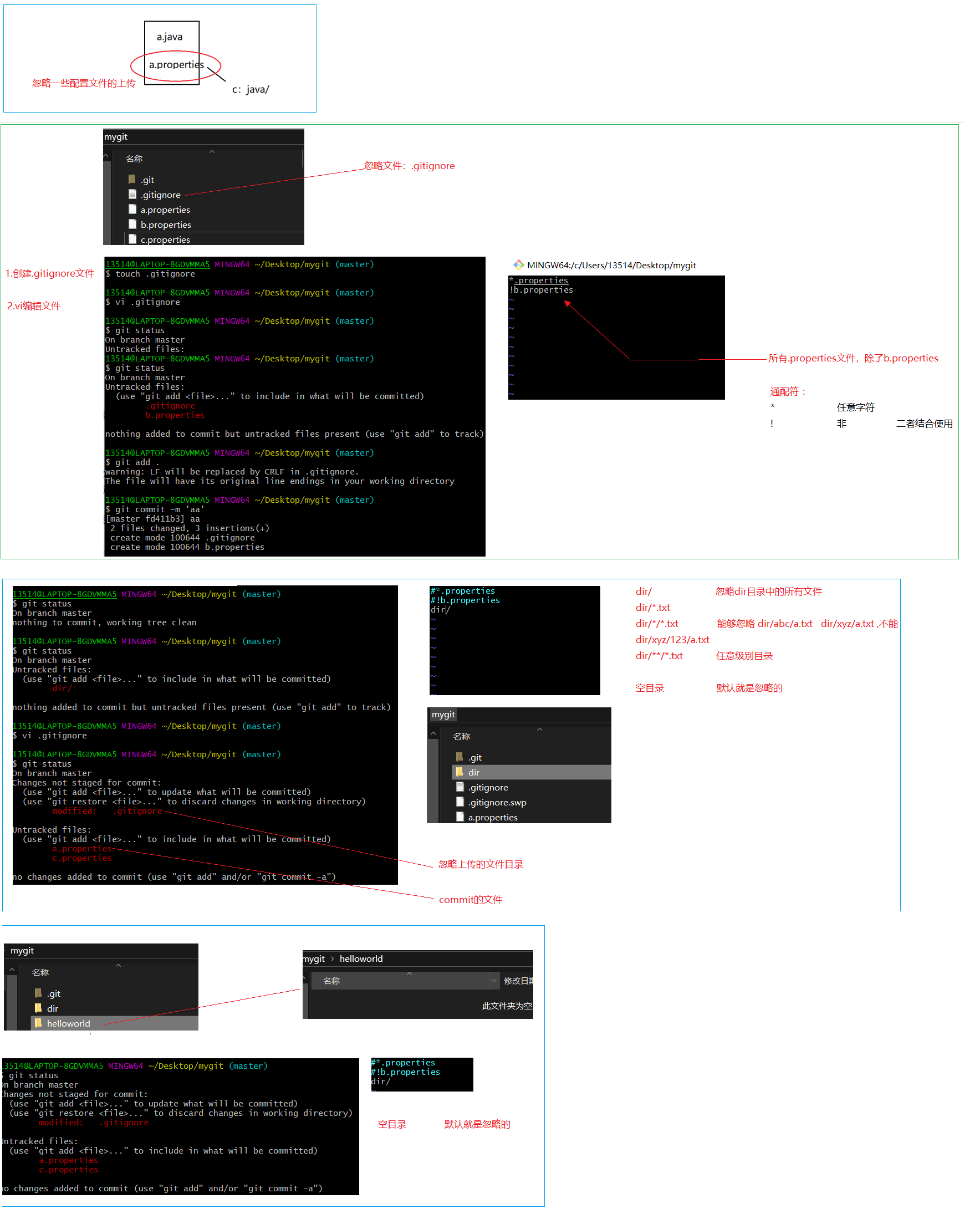Select the .gitignore.swp file icon
980x1224 pixels.
point(460,802)
